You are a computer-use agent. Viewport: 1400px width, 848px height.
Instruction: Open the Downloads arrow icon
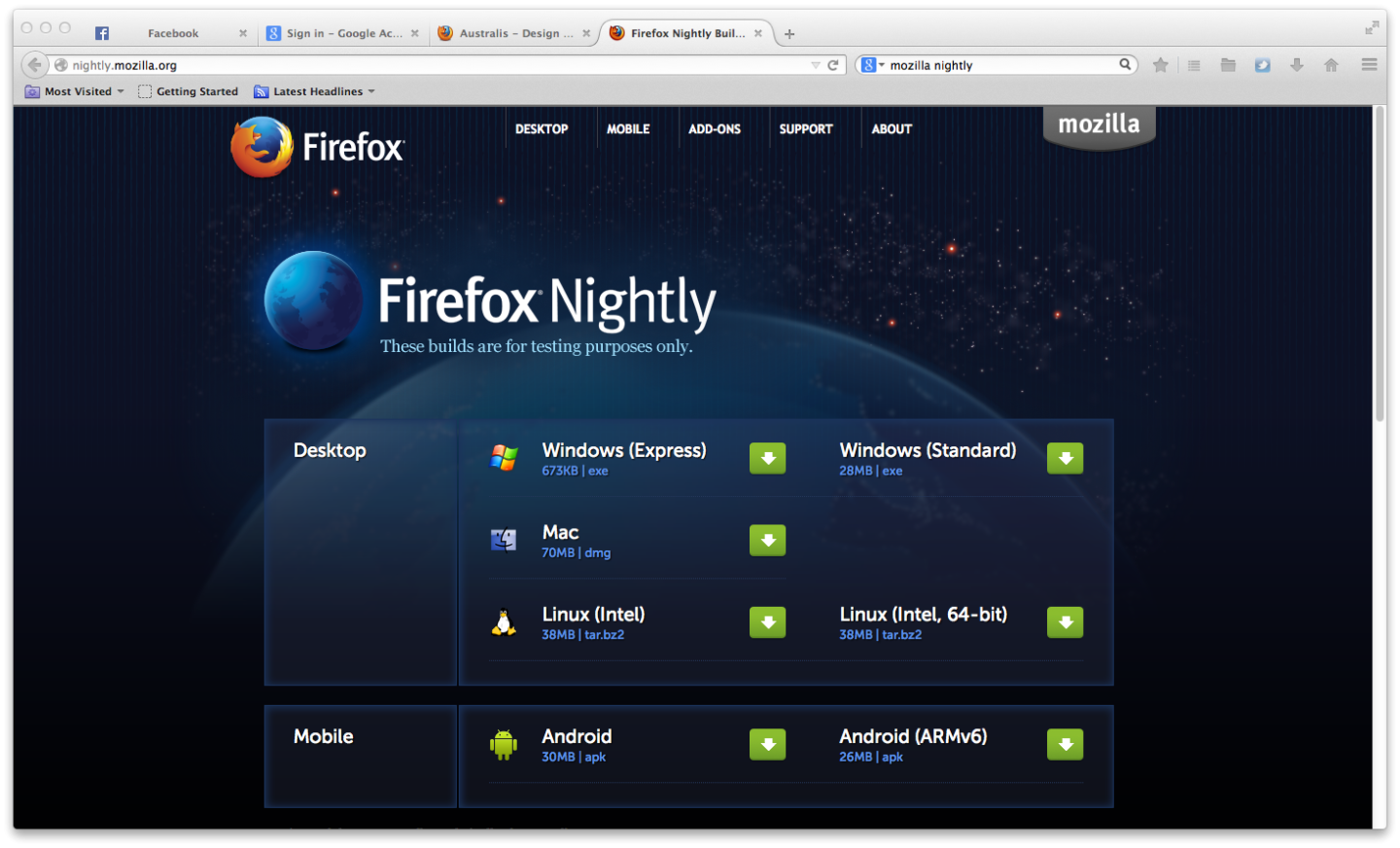click(1296, 64)
